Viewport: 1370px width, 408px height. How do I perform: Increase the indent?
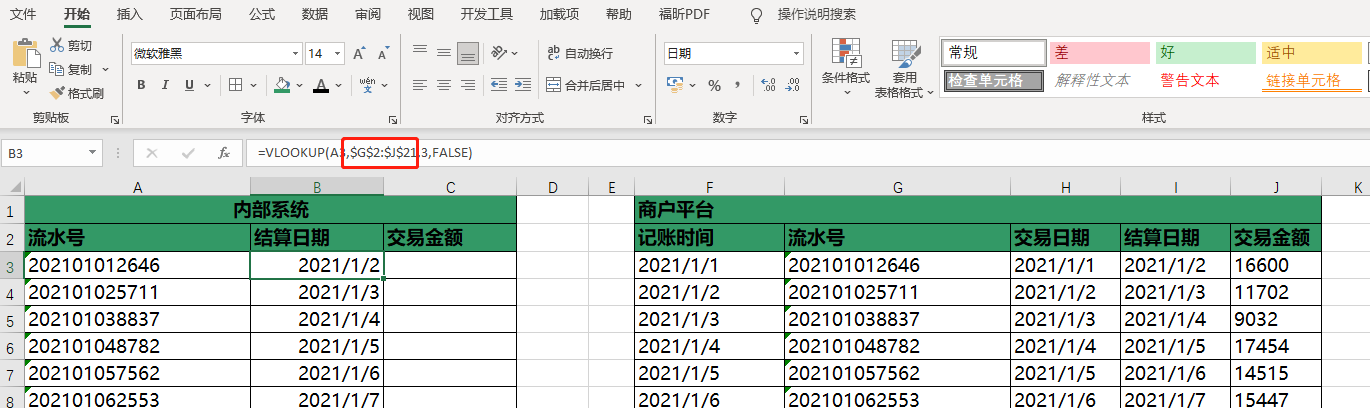[x=521, y=85]
